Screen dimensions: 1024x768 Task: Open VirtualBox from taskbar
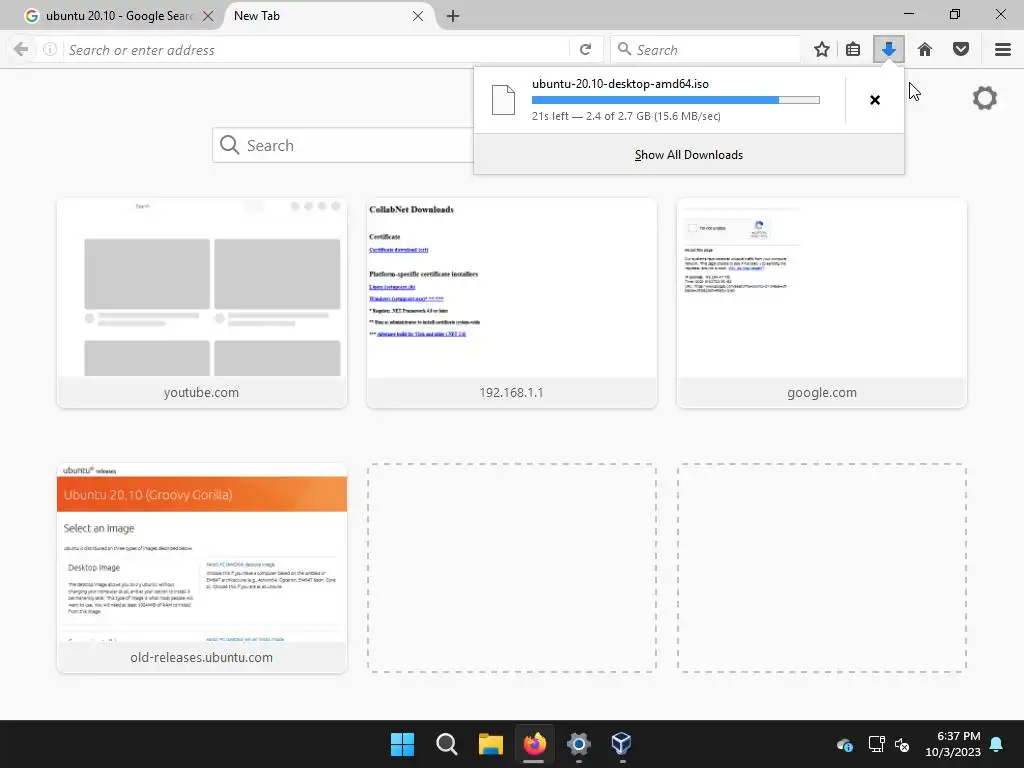click(621, 744)
